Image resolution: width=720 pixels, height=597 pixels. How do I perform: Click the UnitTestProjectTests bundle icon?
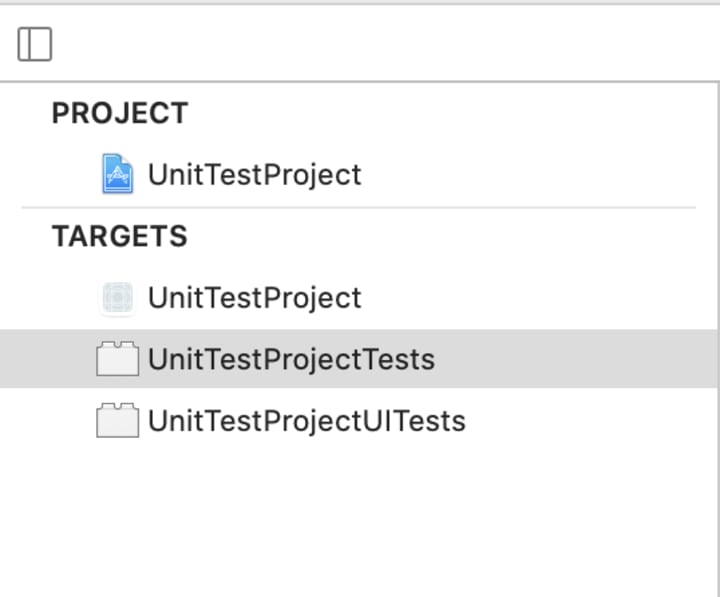[x=117, y=359]
